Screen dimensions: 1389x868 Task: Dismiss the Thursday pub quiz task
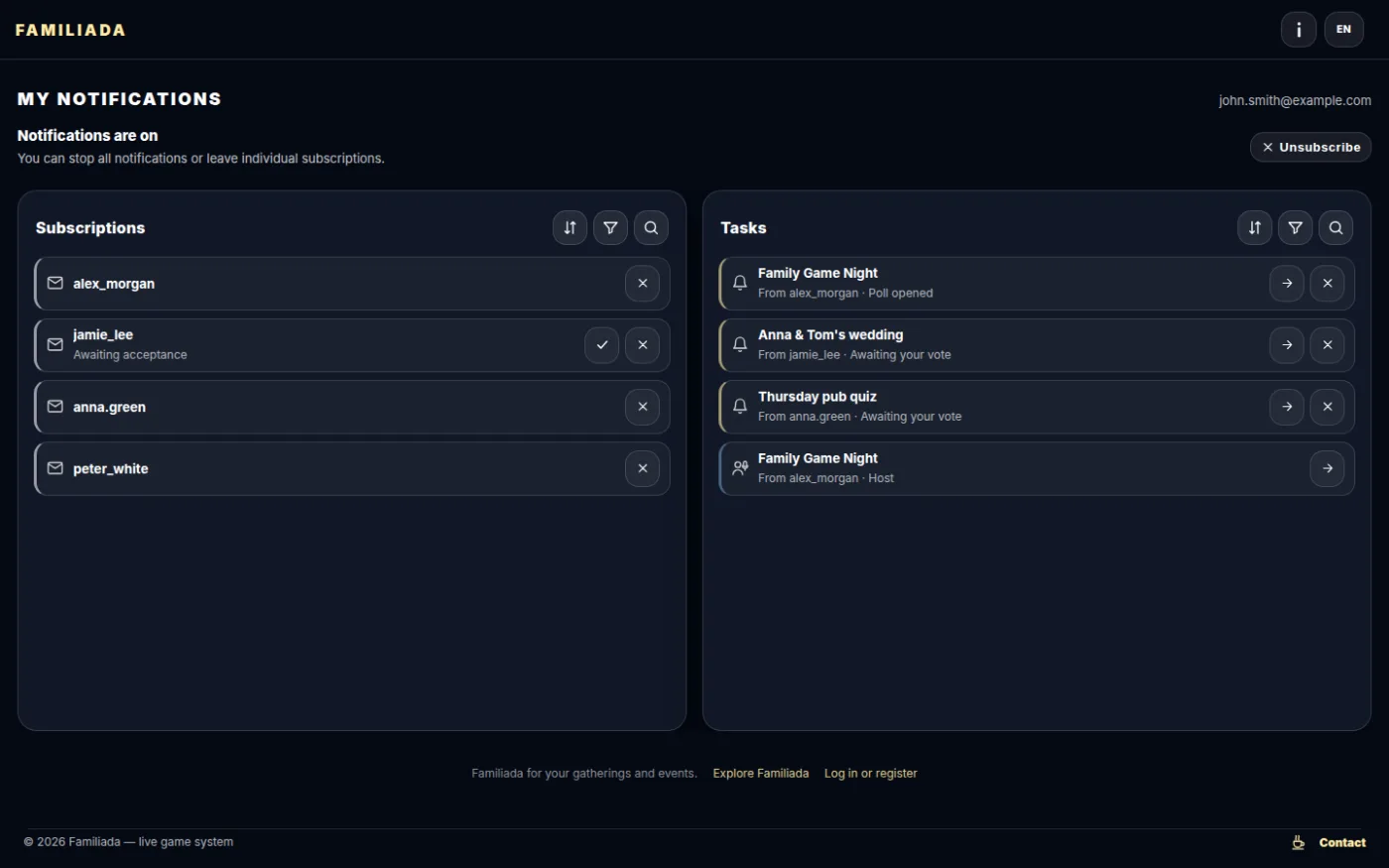point(1327,407)
